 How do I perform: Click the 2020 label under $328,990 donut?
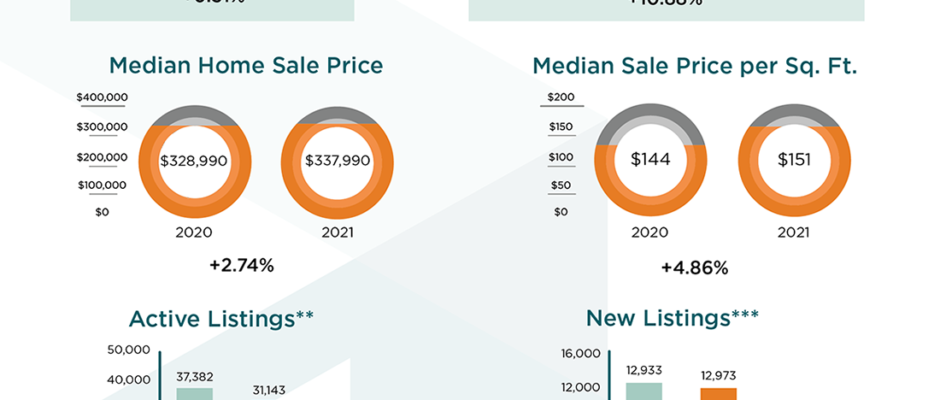pos(194,232)
